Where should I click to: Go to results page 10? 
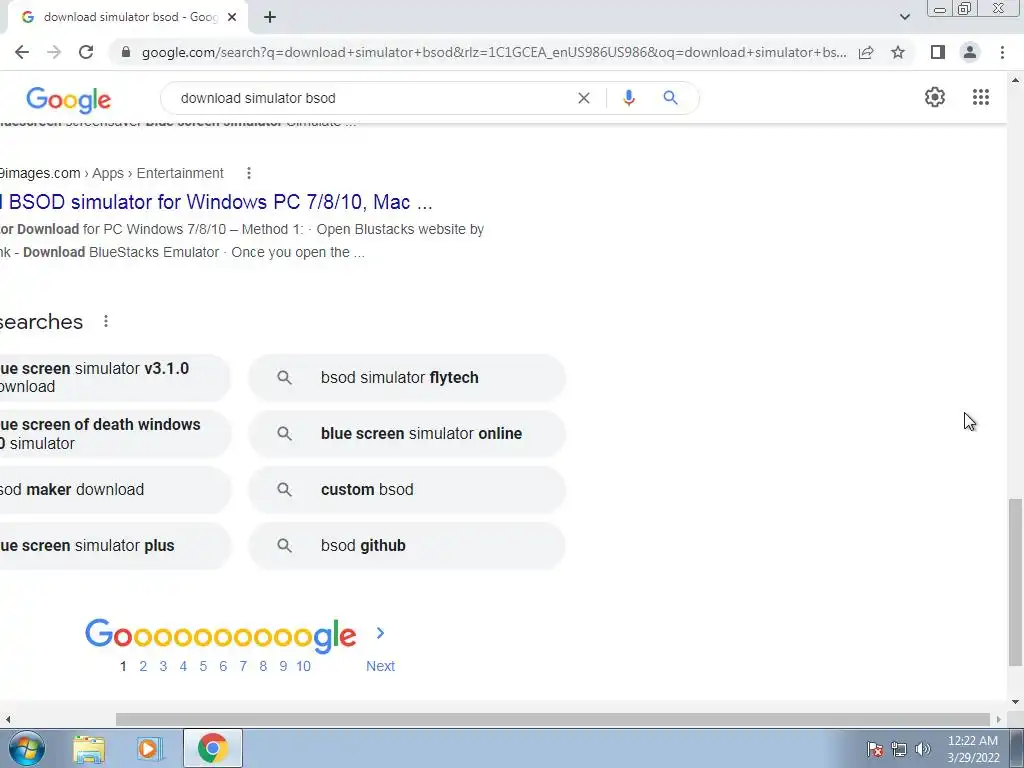pos(303,666)
